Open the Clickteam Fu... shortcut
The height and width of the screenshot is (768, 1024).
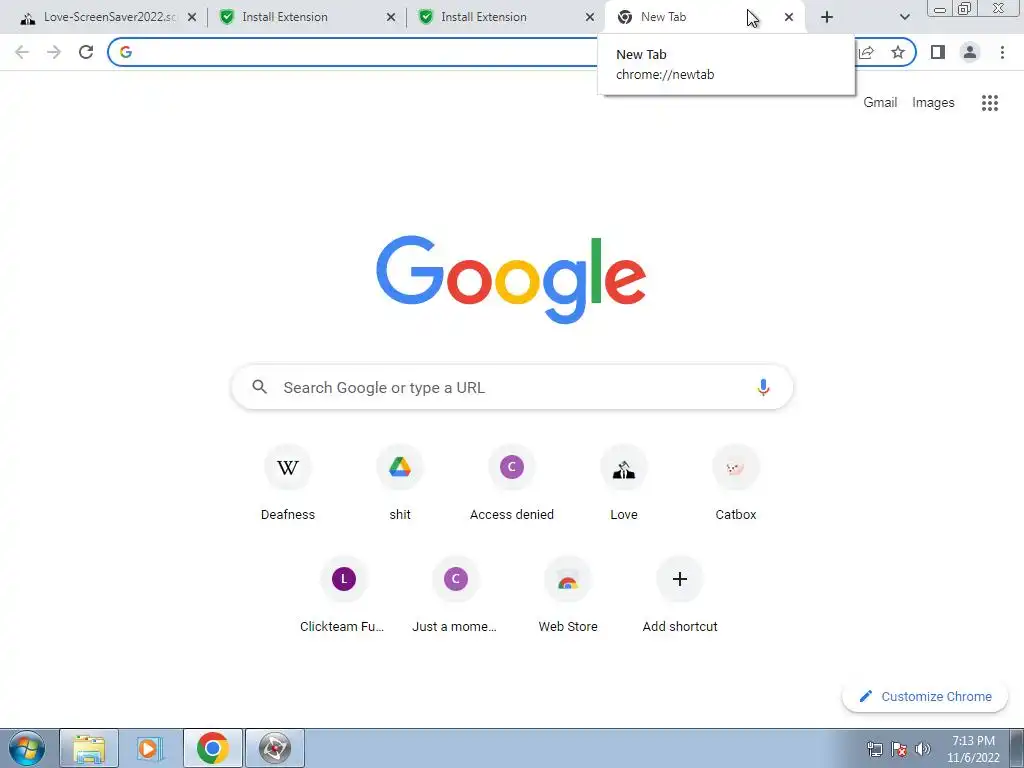coord(344,595)
